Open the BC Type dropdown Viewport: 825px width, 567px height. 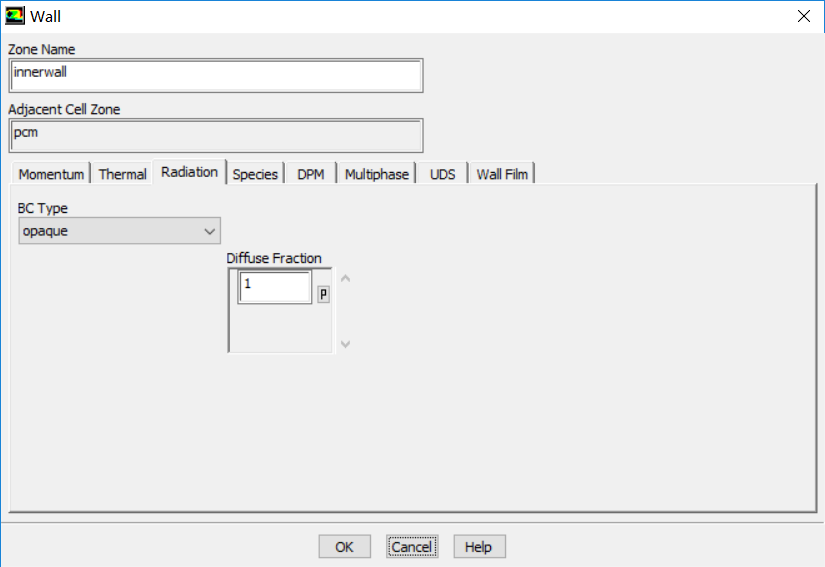(119, 231)
